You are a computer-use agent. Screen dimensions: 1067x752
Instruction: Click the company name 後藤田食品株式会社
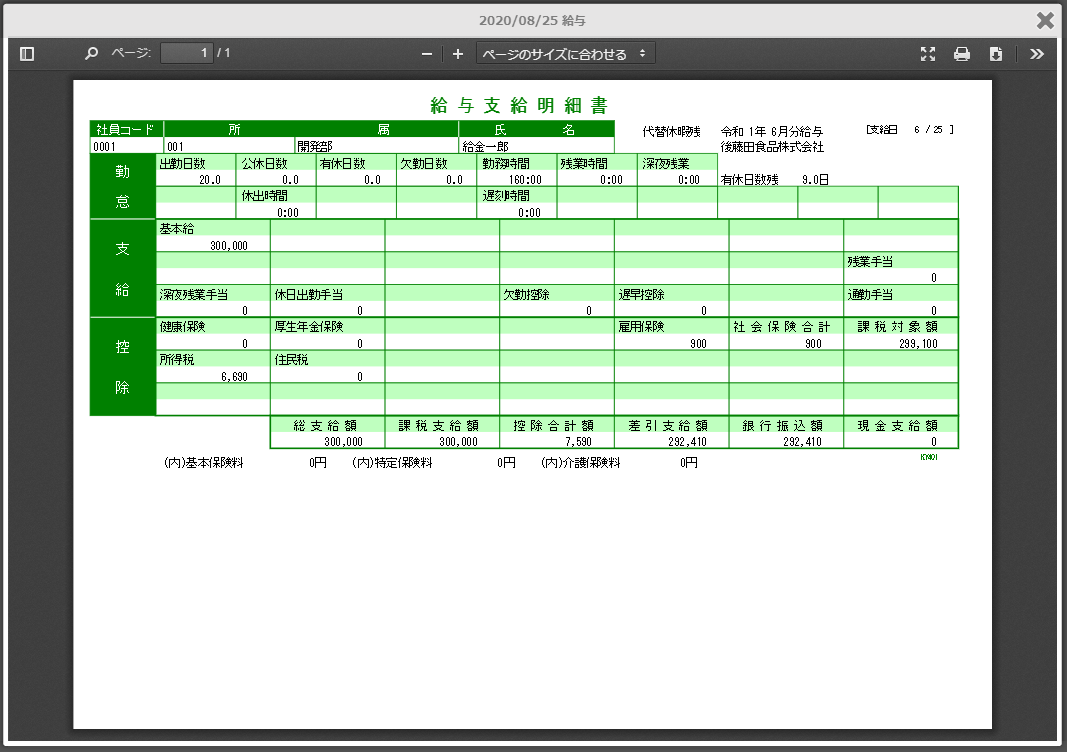[x=772, y=147]
